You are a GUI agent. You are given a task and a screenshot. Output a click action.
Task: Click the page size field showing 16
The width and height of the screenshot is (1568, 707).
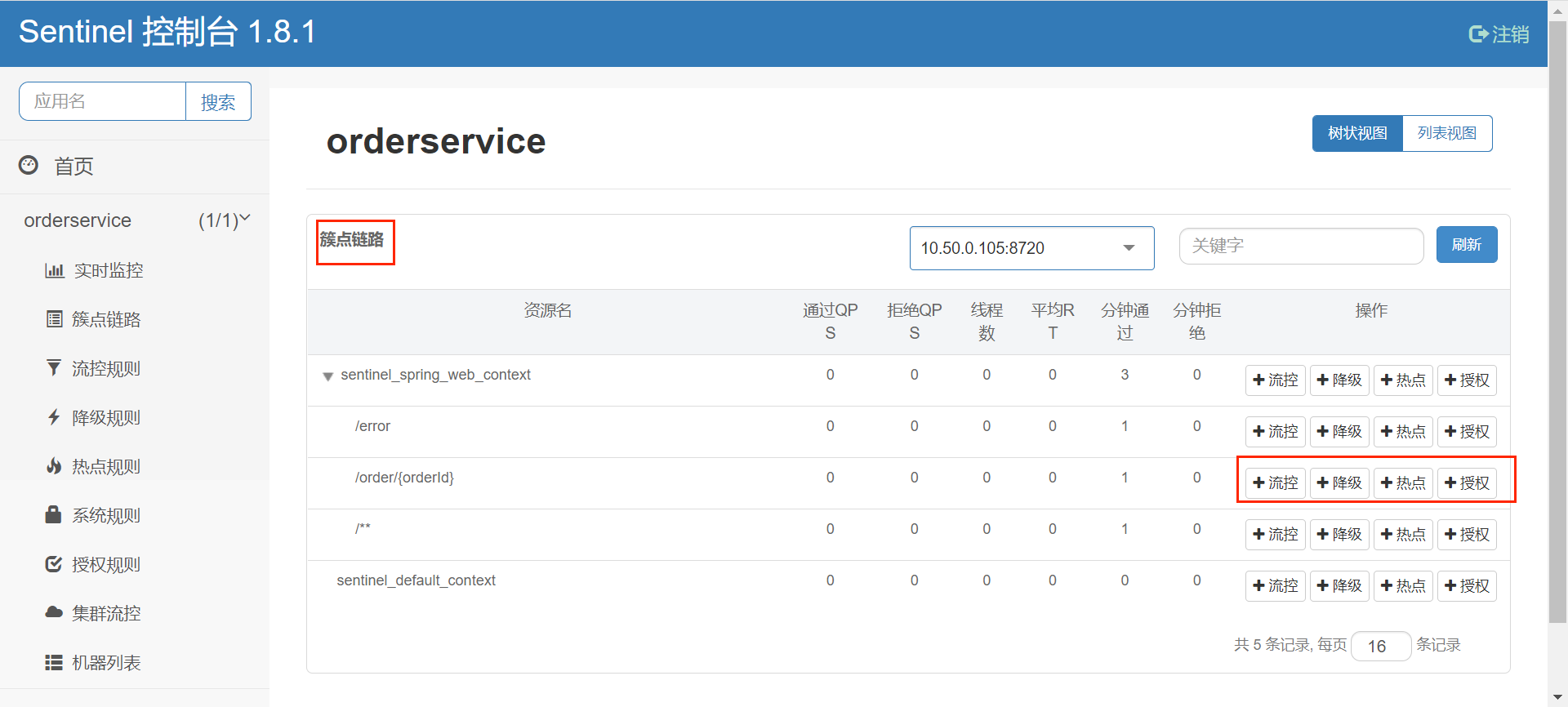(1381, 646)
